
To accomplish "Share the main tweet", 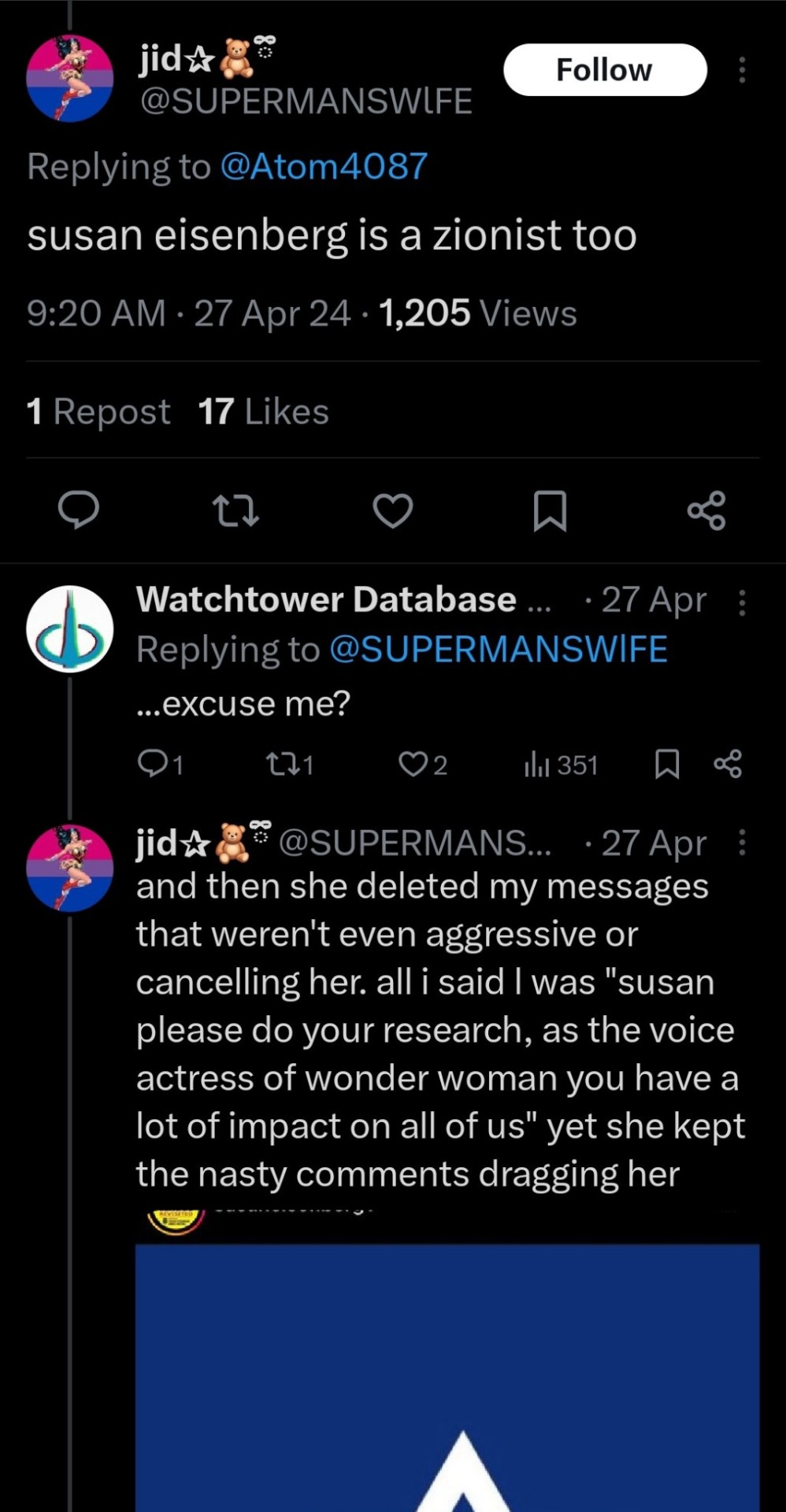I will (x=706, y=510).
